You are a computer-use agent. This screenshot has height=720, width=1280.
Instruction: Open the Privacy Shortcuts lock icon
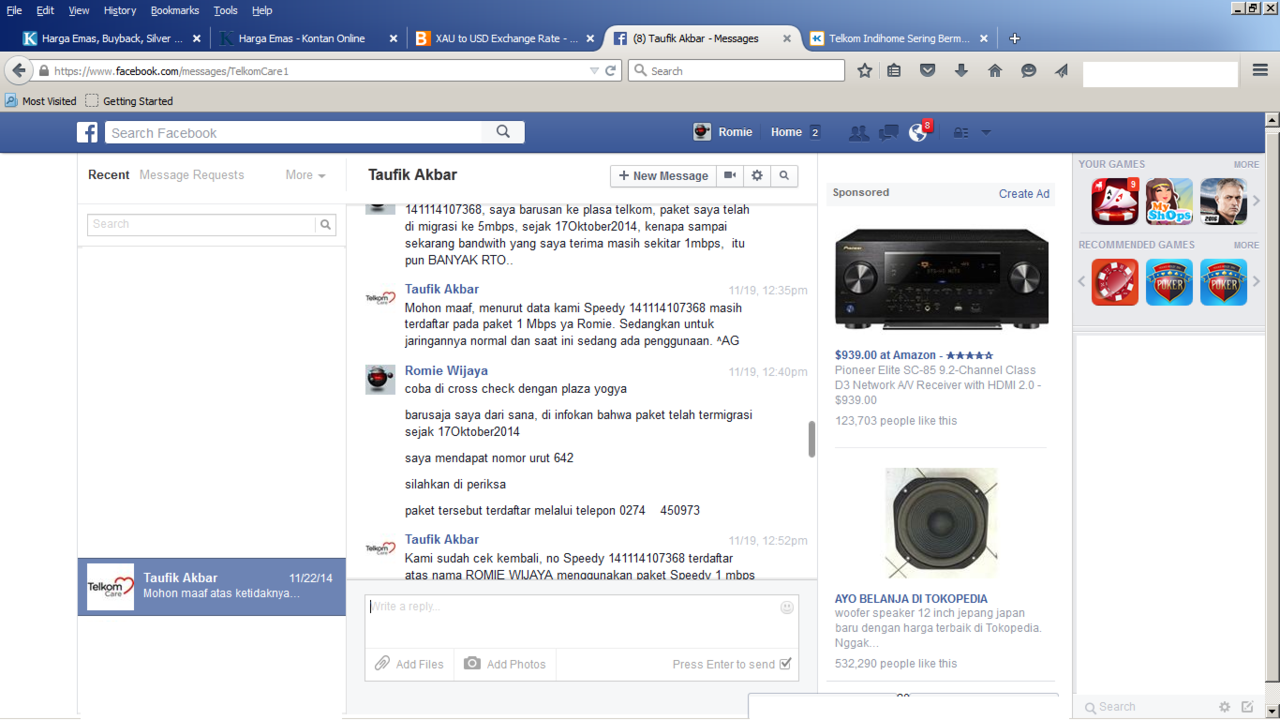(x=961, y=133)
